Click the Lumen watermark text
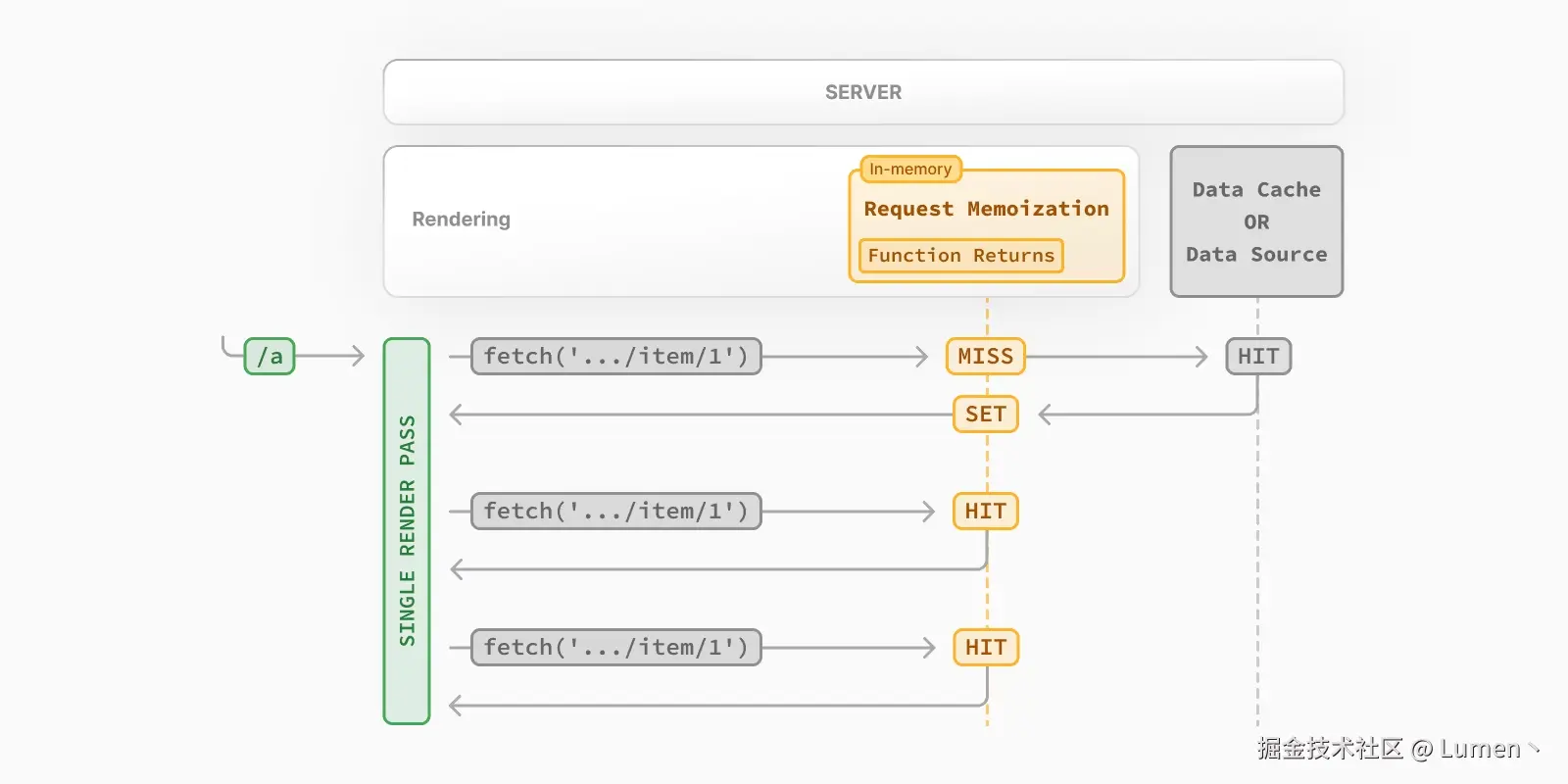The width and height of the screenshot is (1568, 784). 1480,750
